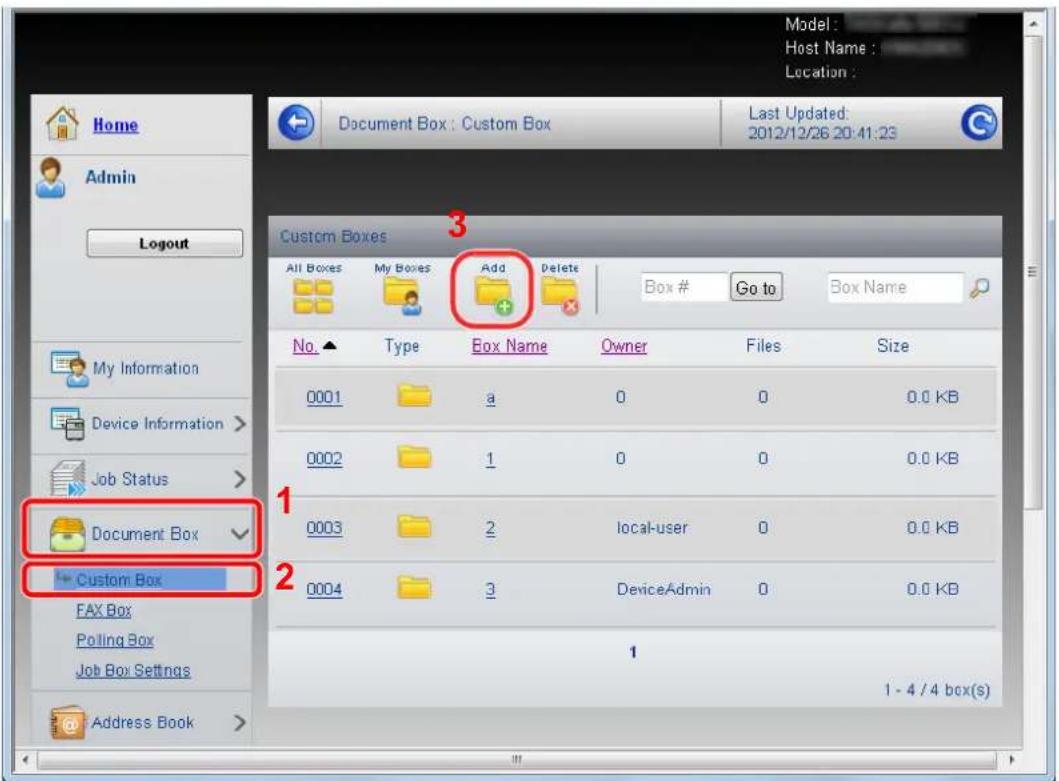Click the Box # input field
Image resolution: width=1059 pixels, height=781 pixels.
pyautogui.click(x=683, y=288)
